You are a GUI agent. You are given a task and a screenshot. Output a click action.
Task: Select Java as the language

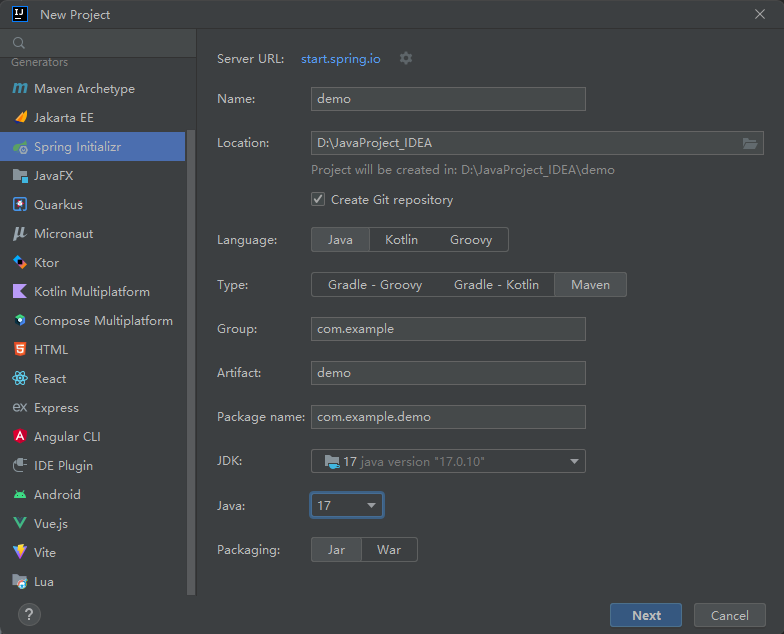coord(340,240)
